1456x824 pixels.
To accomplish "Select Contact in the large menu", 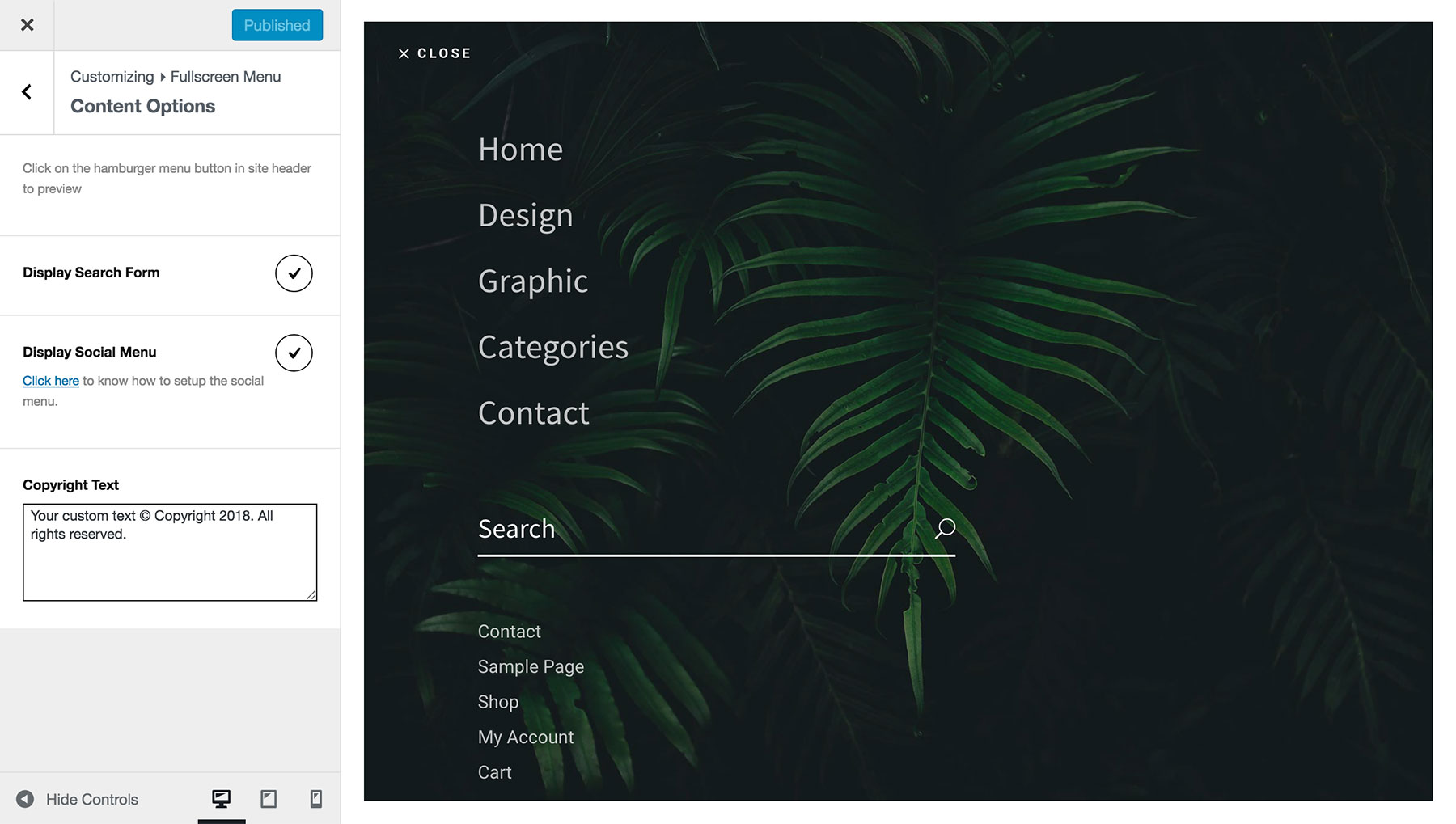I will click(x=533, y=412).
